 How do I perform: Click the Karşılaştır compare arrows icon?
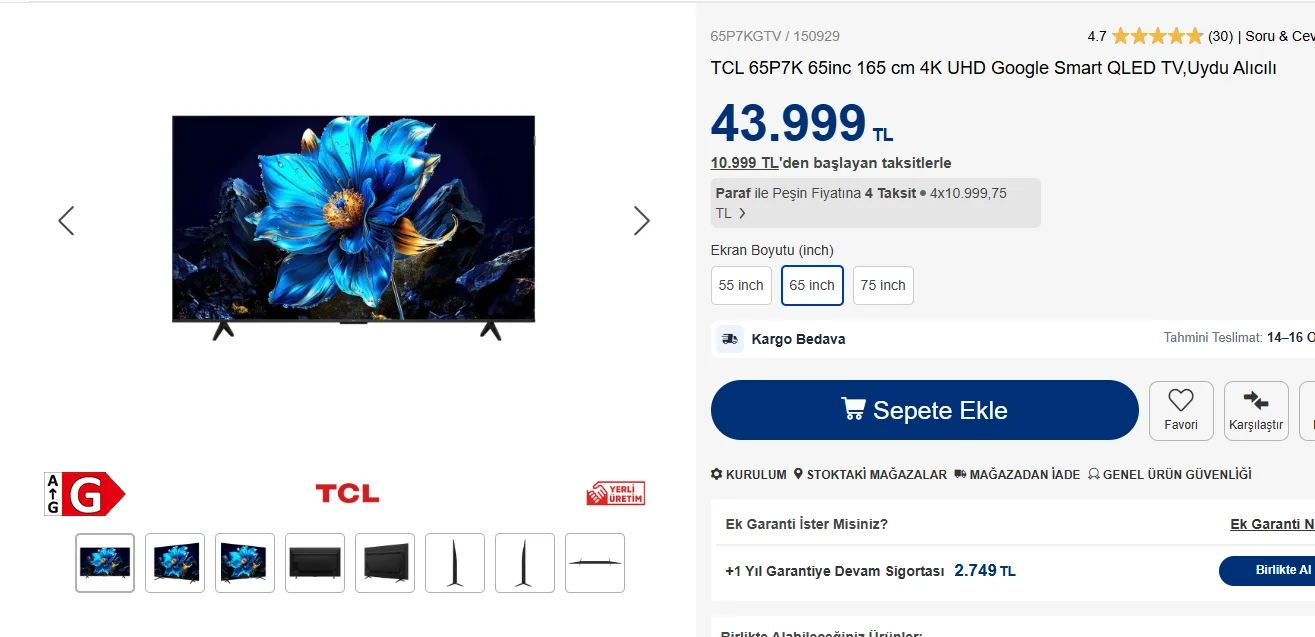tap(1256, 401)
